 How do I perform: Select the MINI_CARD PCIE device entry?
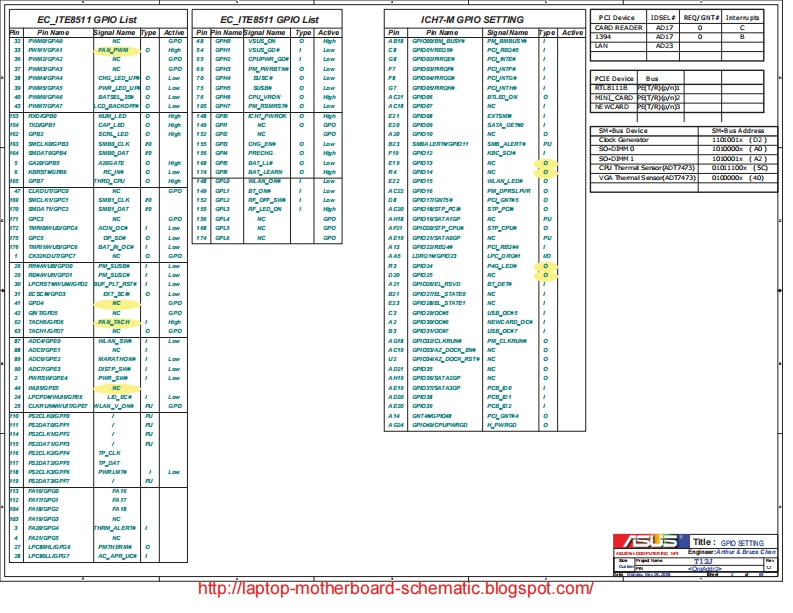(x=612, y=97)
